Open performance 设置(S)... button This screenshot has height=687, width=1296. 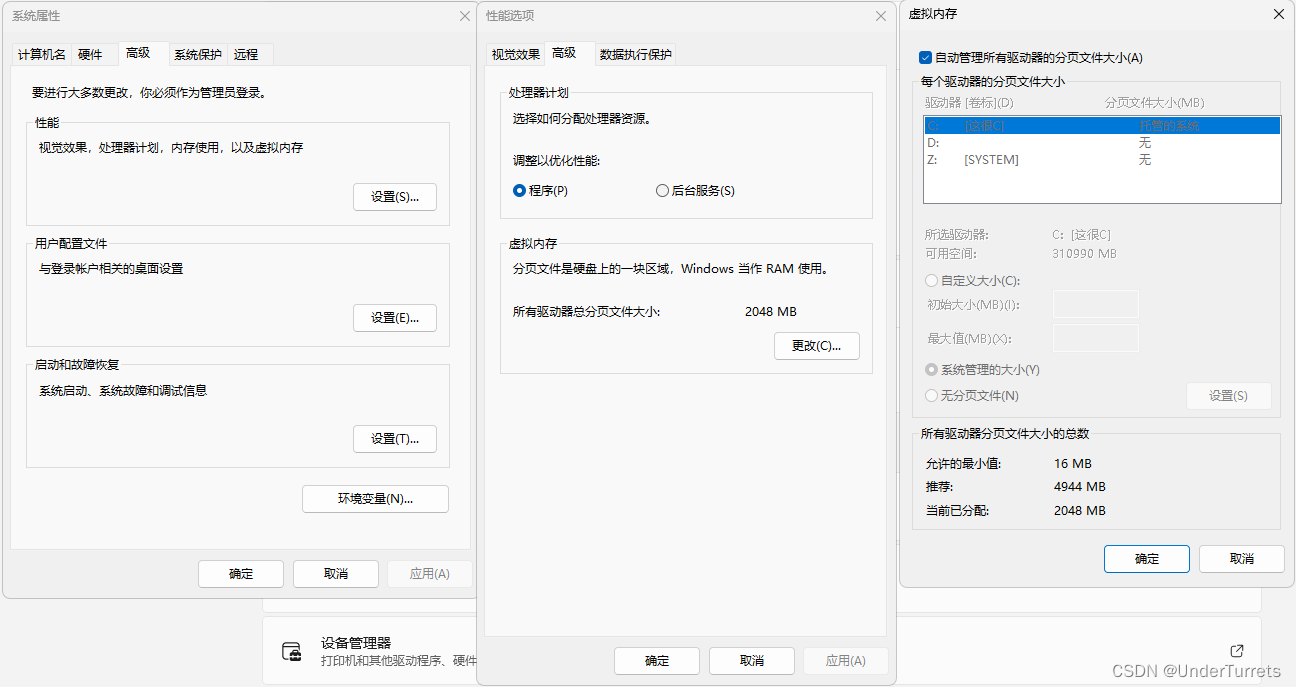pyautogui.click(x=395, y=197)
